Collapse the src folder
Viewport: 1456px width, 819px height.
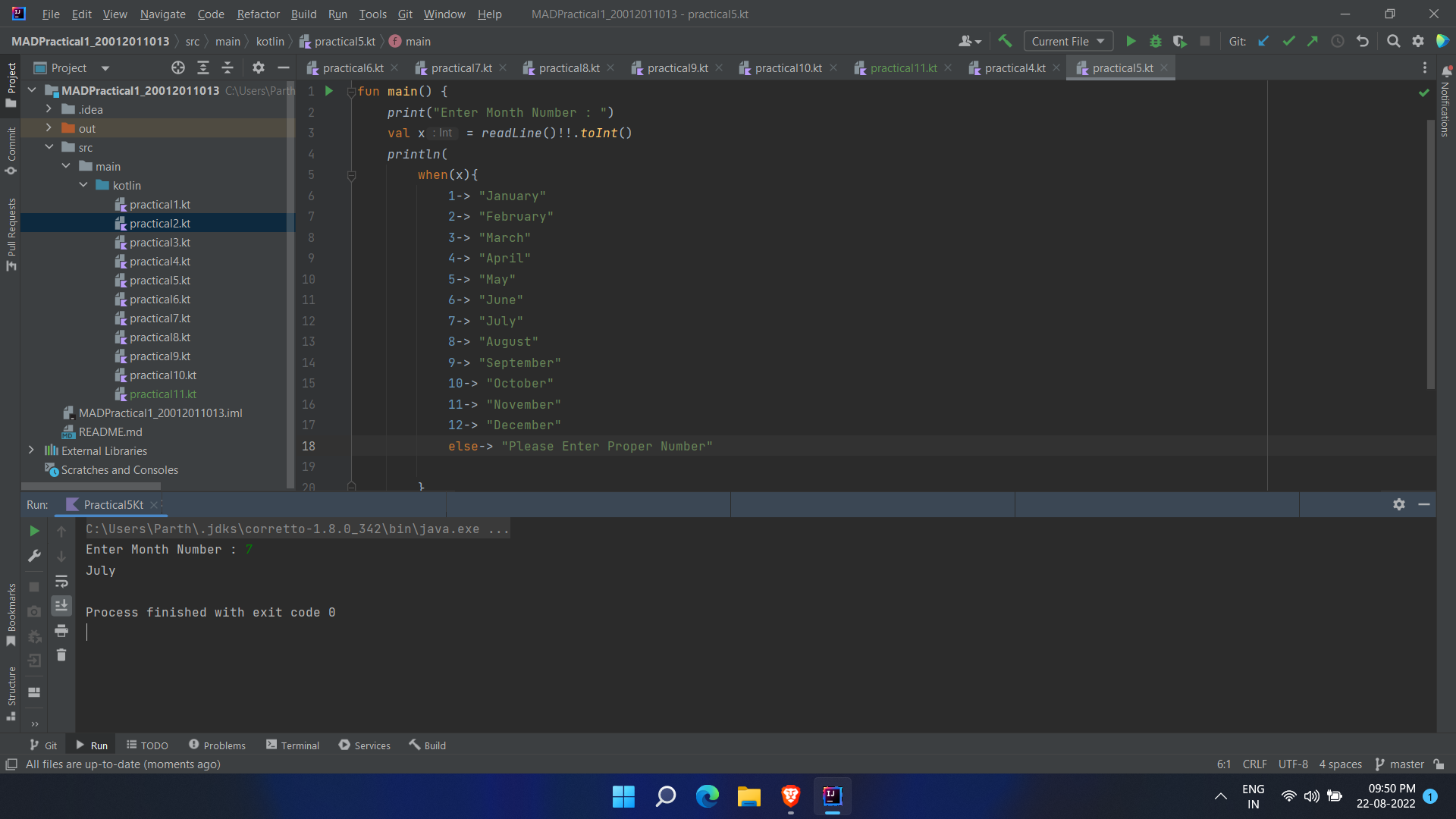[49, 147]
